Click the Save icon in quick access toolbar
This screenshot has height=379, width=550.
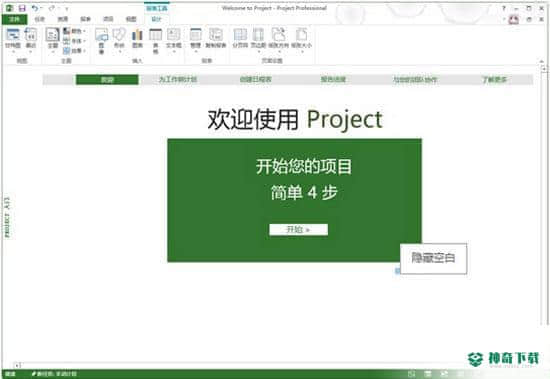pos(22,8)
